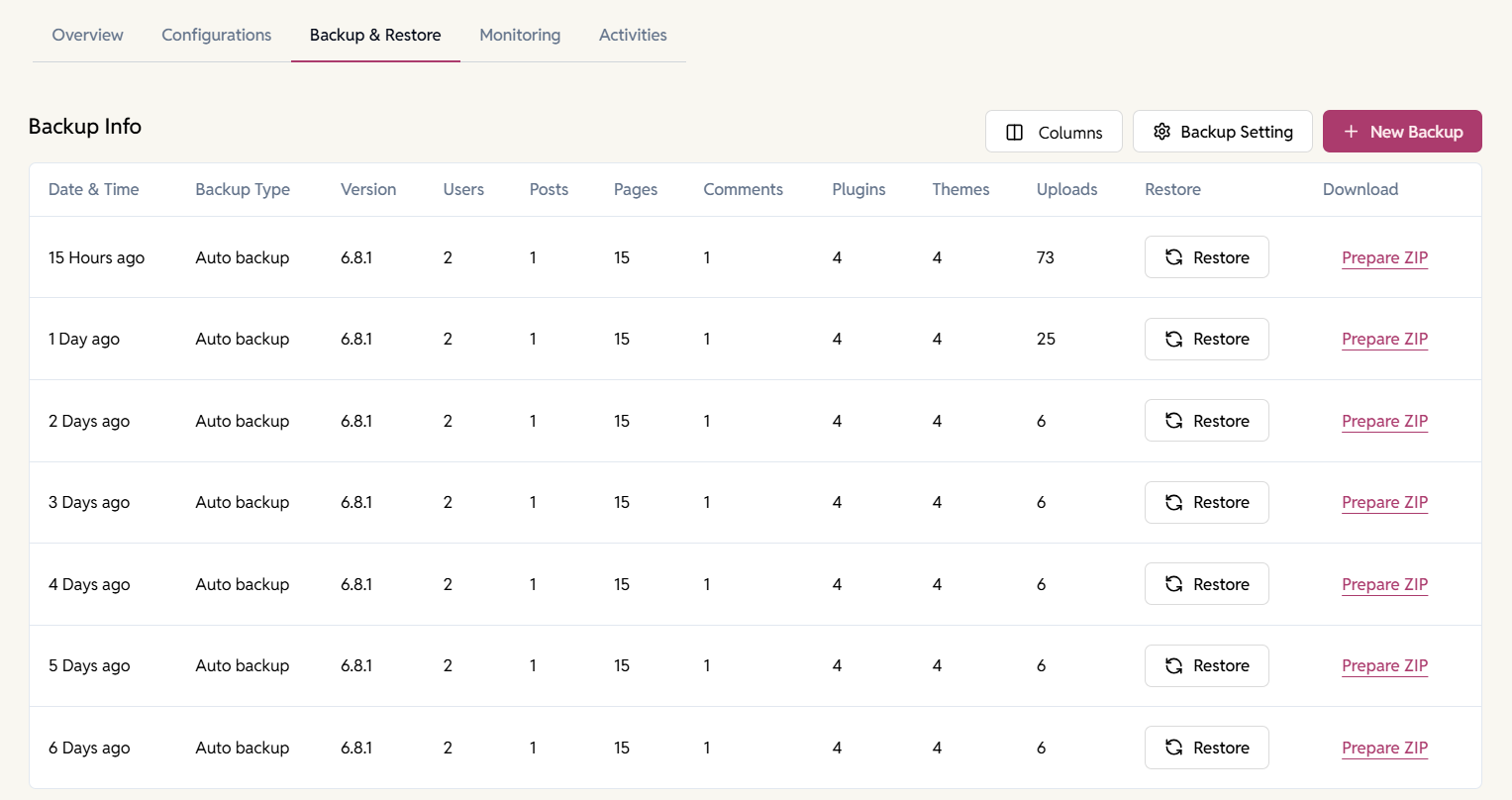Open Backup Setting

click(x=1223, y=132)
